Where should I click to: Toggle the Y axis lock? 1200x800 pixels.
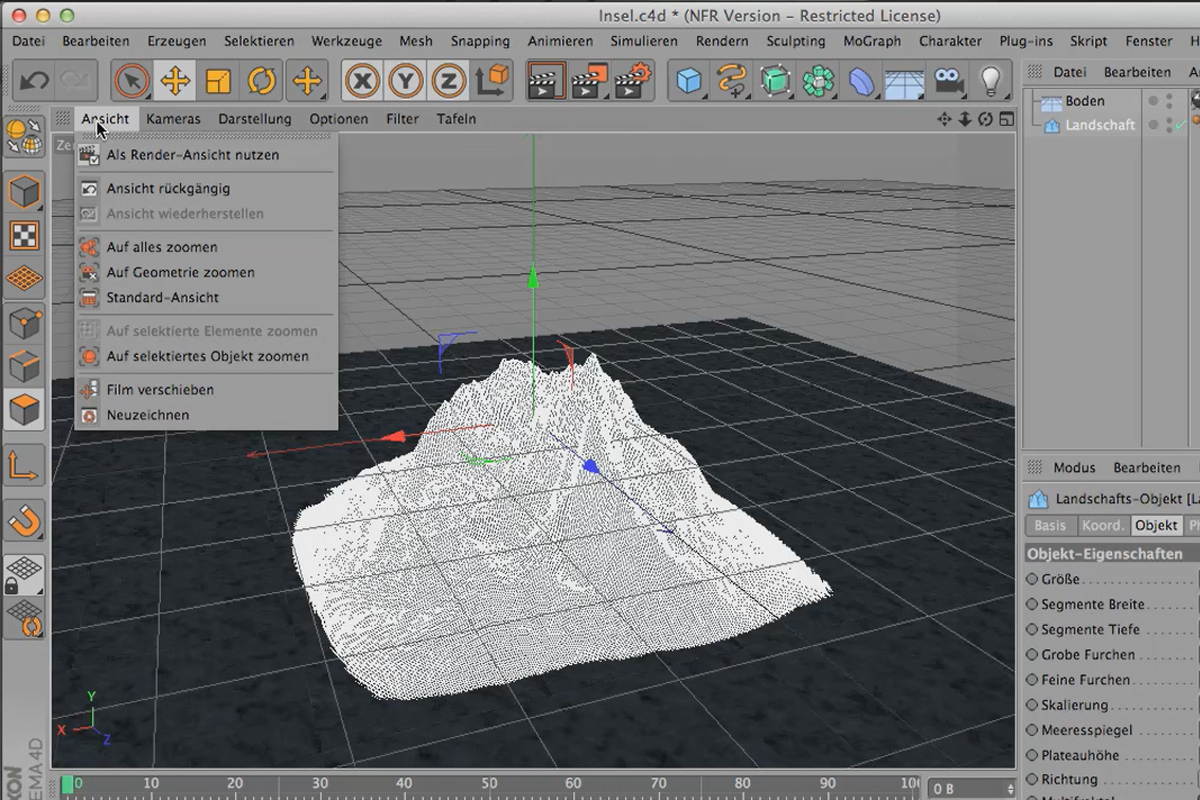coord(405,81)
